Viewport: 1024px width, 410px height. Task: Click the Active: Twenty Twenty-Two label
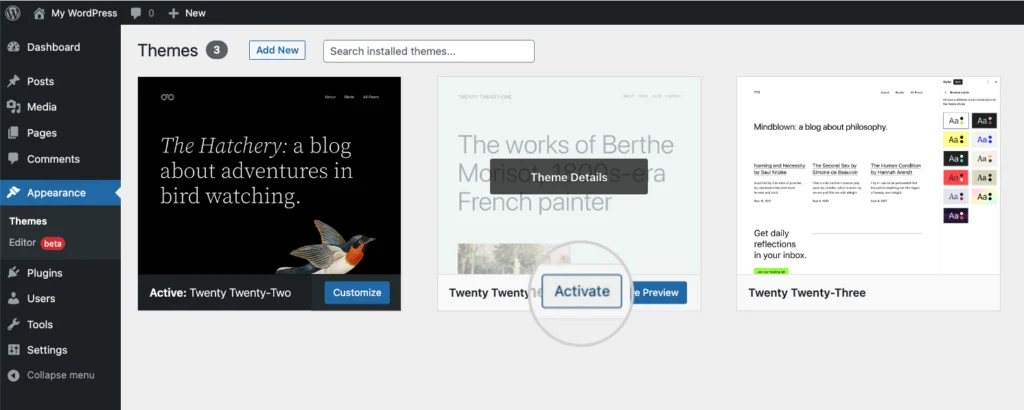click(220, 293)
